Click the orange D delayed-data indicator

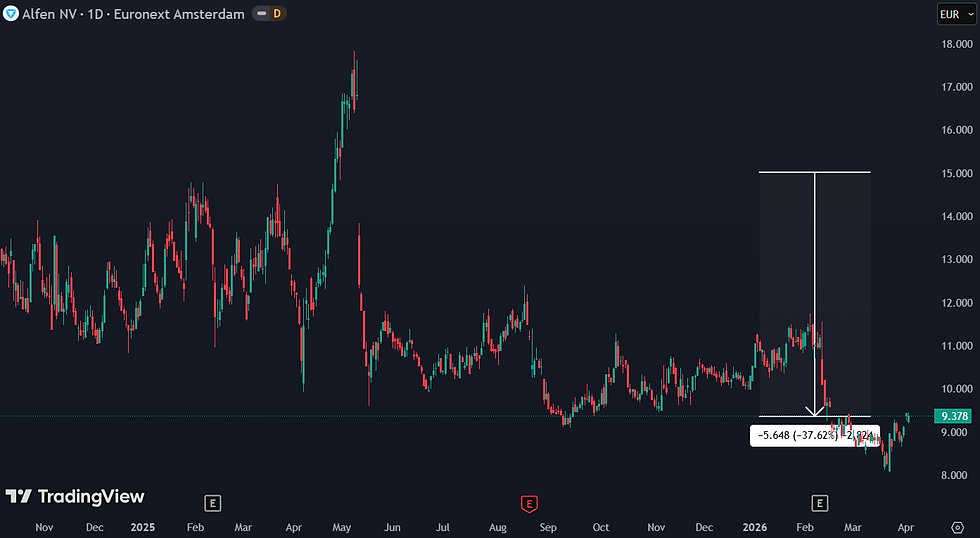[x=277, y=13]
